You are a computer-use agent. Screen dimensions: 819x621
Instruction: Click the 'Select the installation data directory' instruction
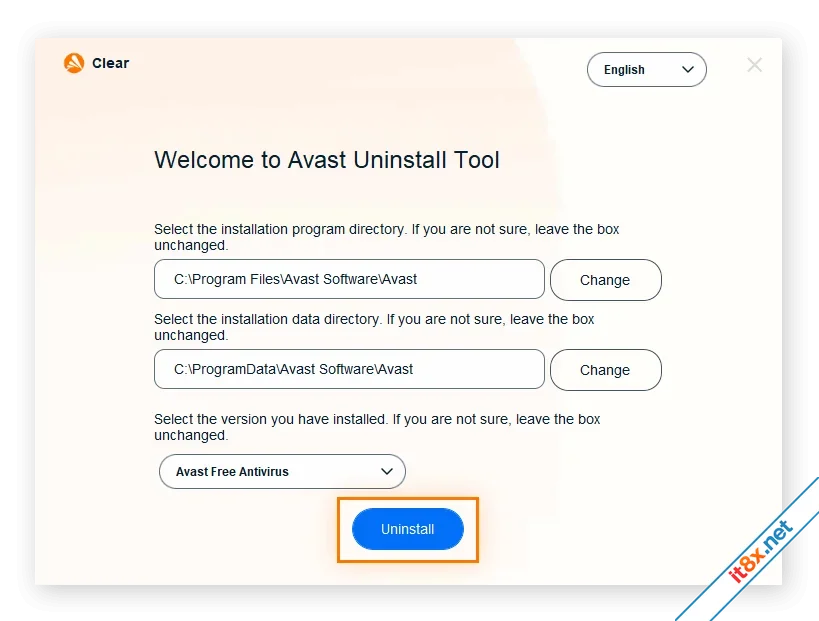click(x=374, y=327)
